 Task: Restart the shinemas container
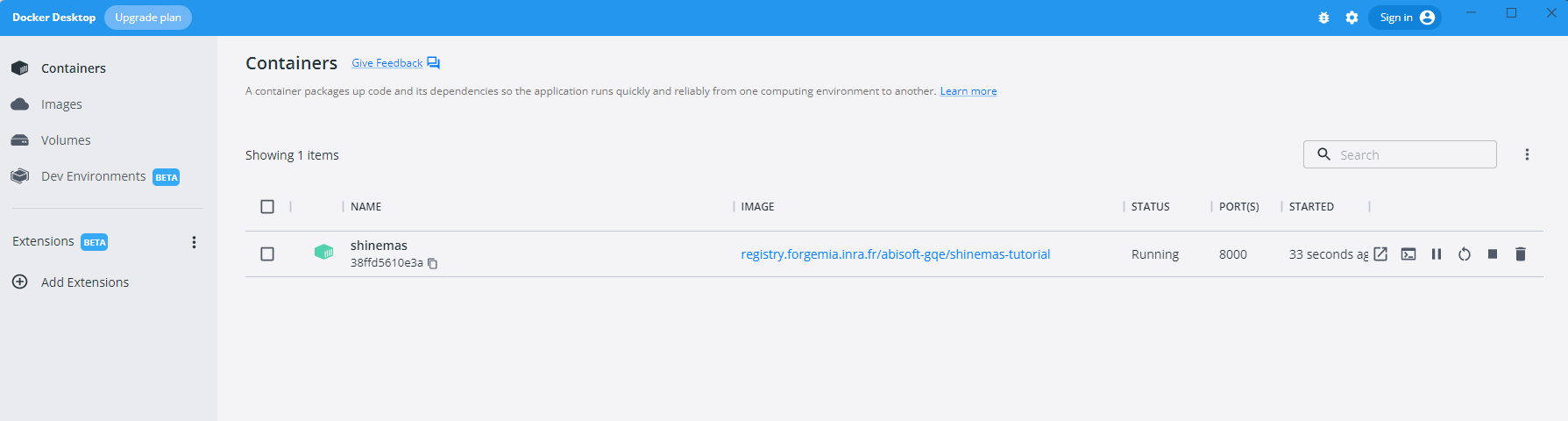click(1465, 254)
